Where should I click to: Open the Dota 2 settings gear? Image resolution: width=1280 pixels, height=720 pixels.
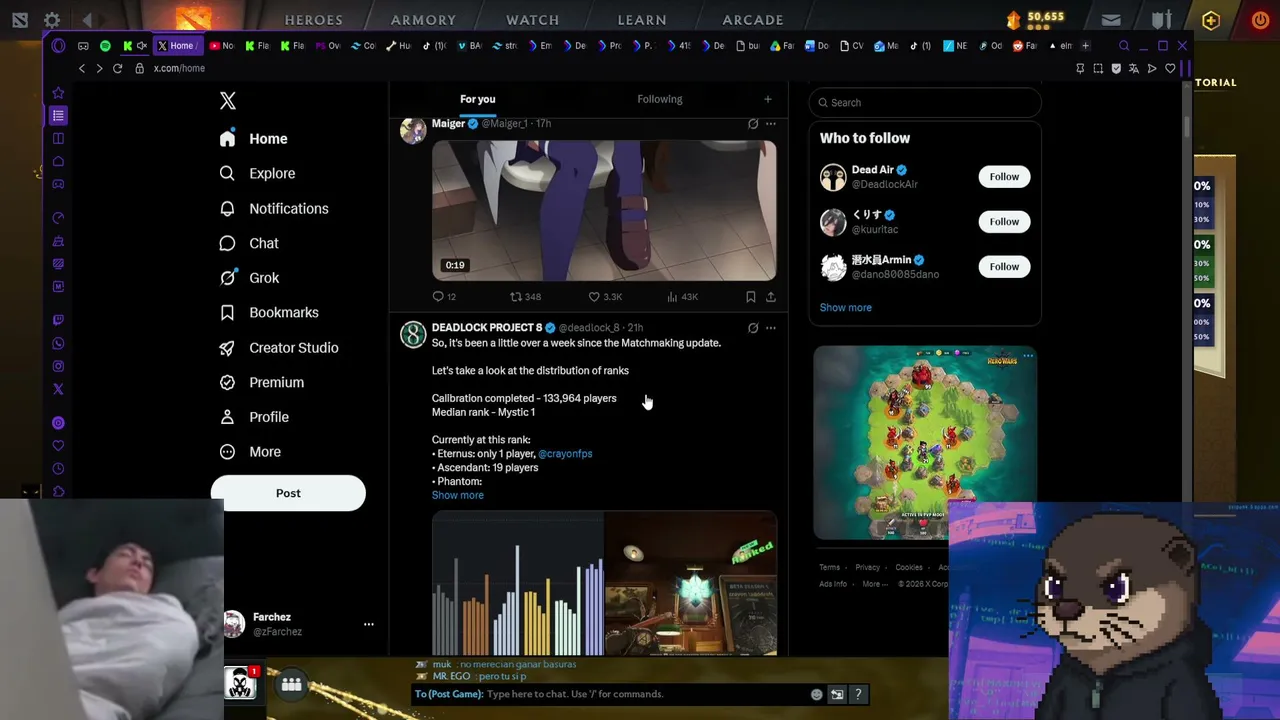52,19
